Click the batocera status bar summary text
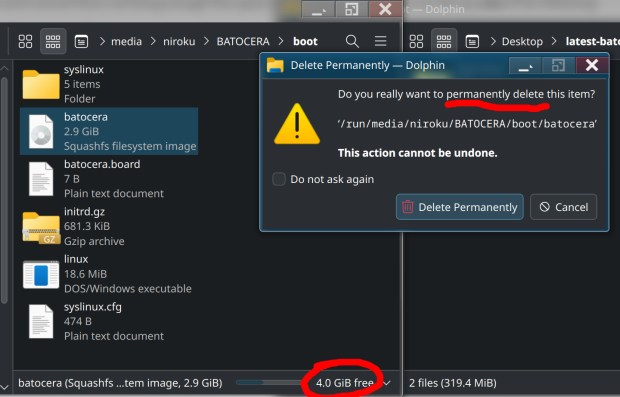 point(120,383)
